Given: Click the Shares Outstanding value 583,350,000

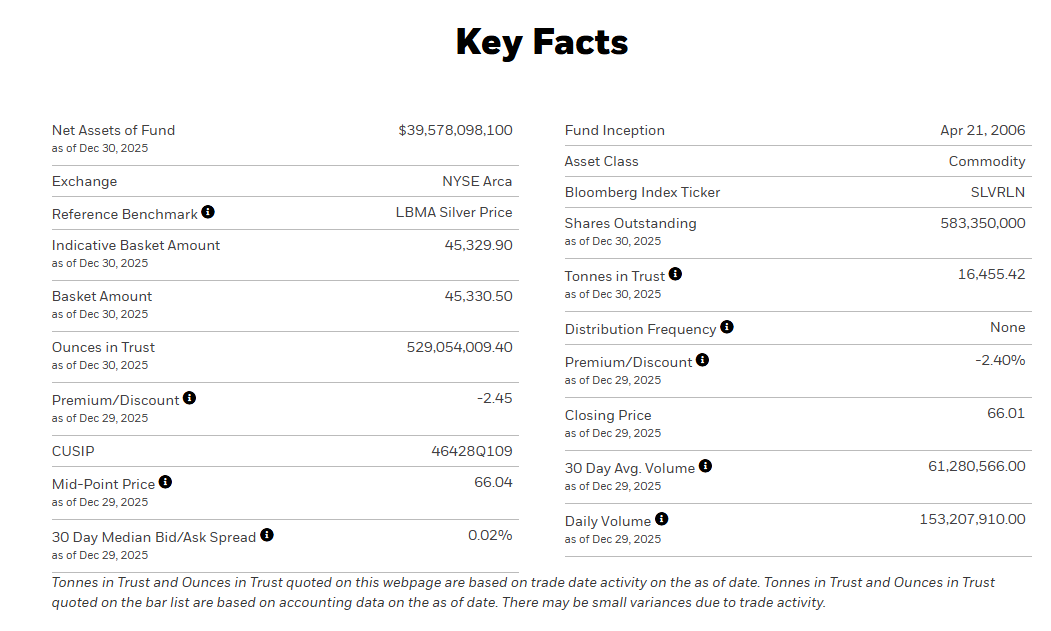Looking at the screenshot, I should 983,223.
